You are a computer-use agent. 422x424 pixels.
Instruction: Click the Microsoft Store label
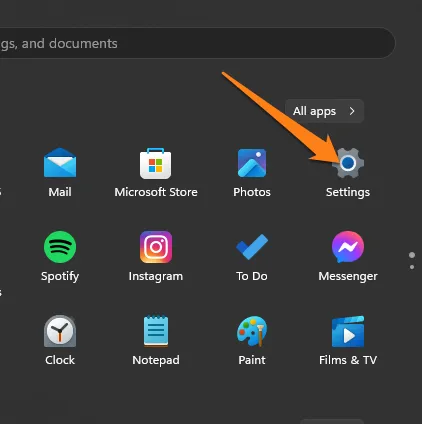[156, 192]
